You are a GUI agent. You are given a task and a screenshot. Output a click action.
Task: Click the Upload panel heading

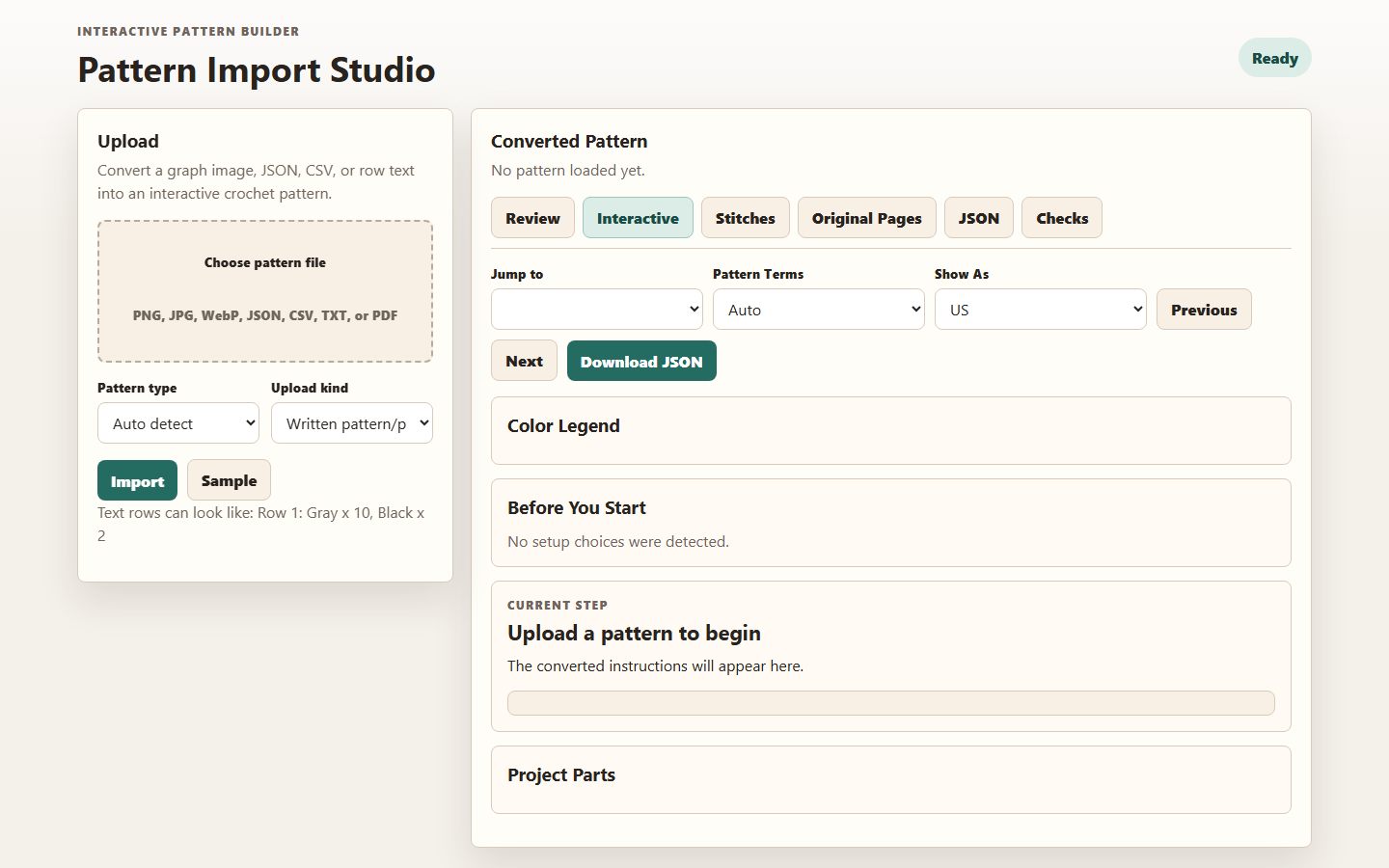coord(128,142)
